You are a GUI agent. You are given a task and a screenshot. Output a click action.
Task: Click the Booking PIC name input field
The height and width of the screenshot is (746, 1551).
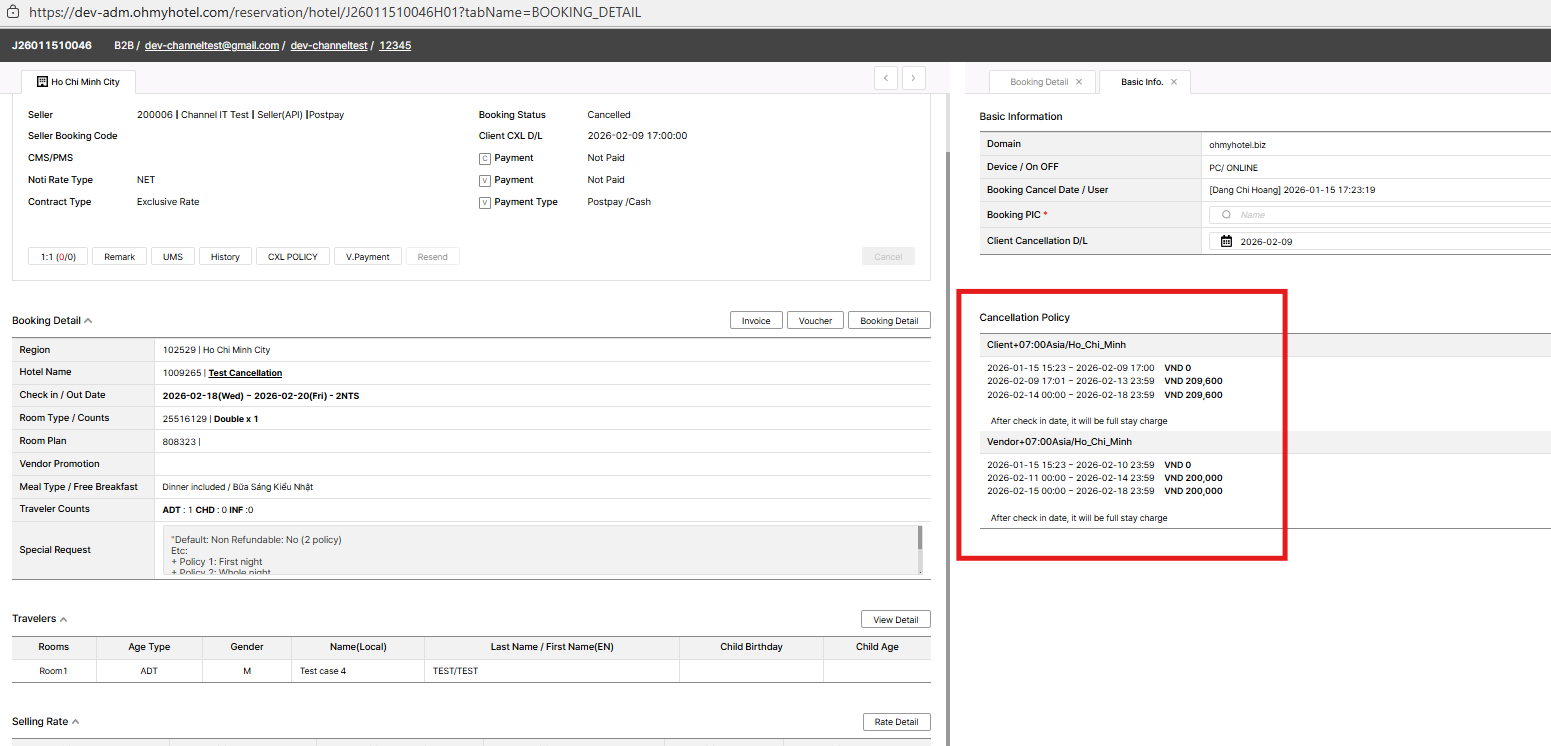pyautogui.click(x=1390, y=215)
